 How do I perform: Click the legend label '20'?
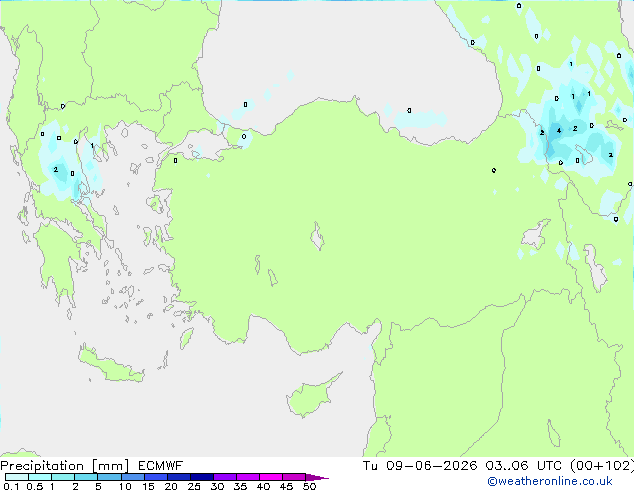tap(171, 486)
